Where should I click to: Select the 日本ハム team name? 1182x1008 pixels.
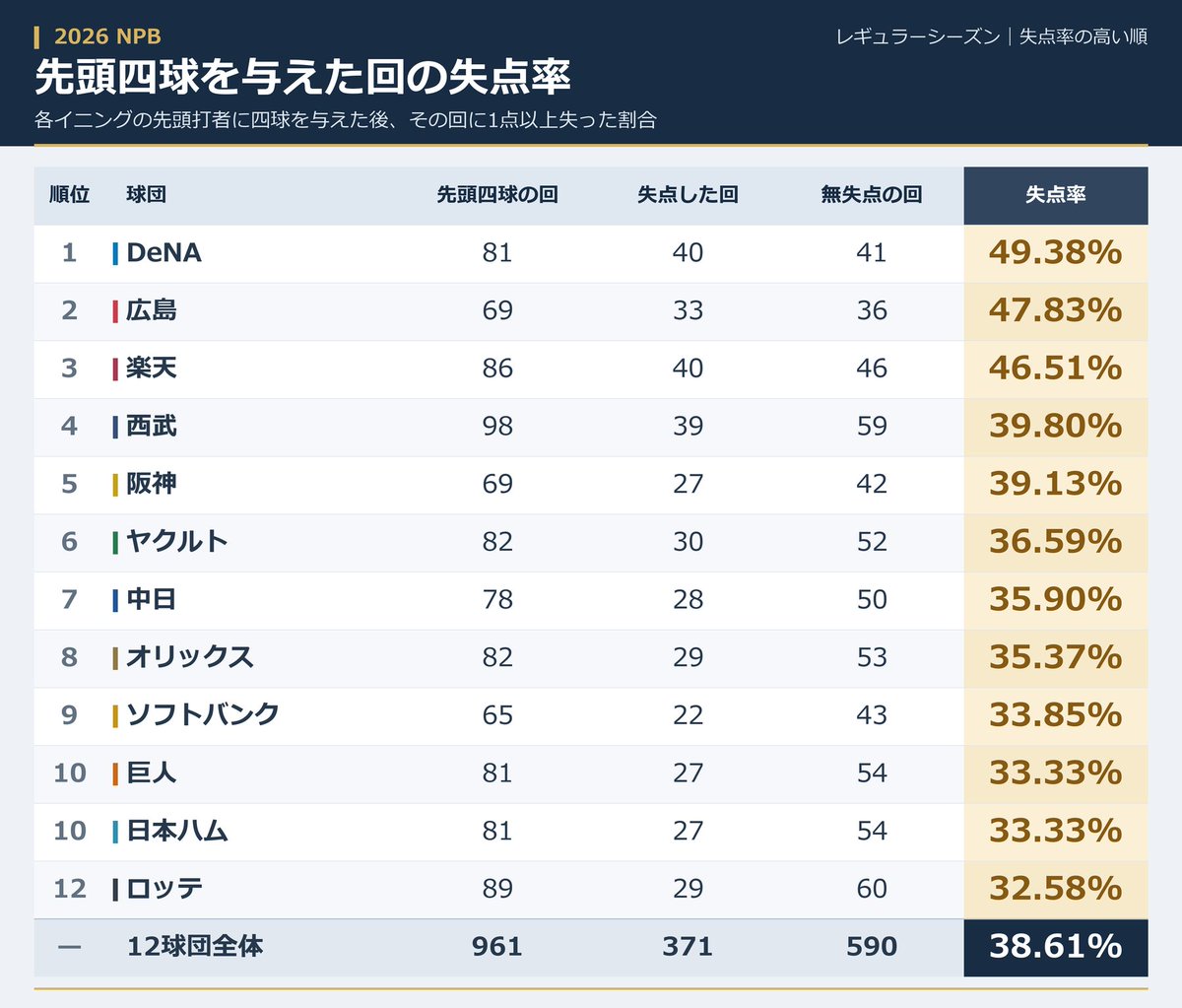177,831
